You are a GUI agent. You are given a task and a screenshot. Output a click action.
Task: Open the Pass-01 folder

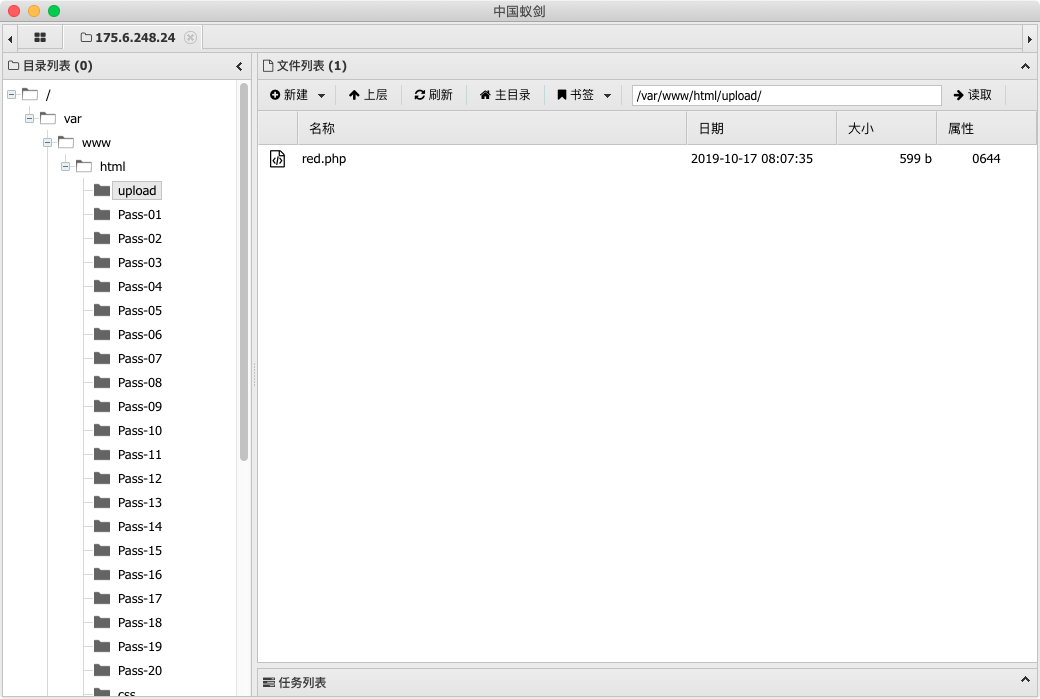click(x=128, y=214)
